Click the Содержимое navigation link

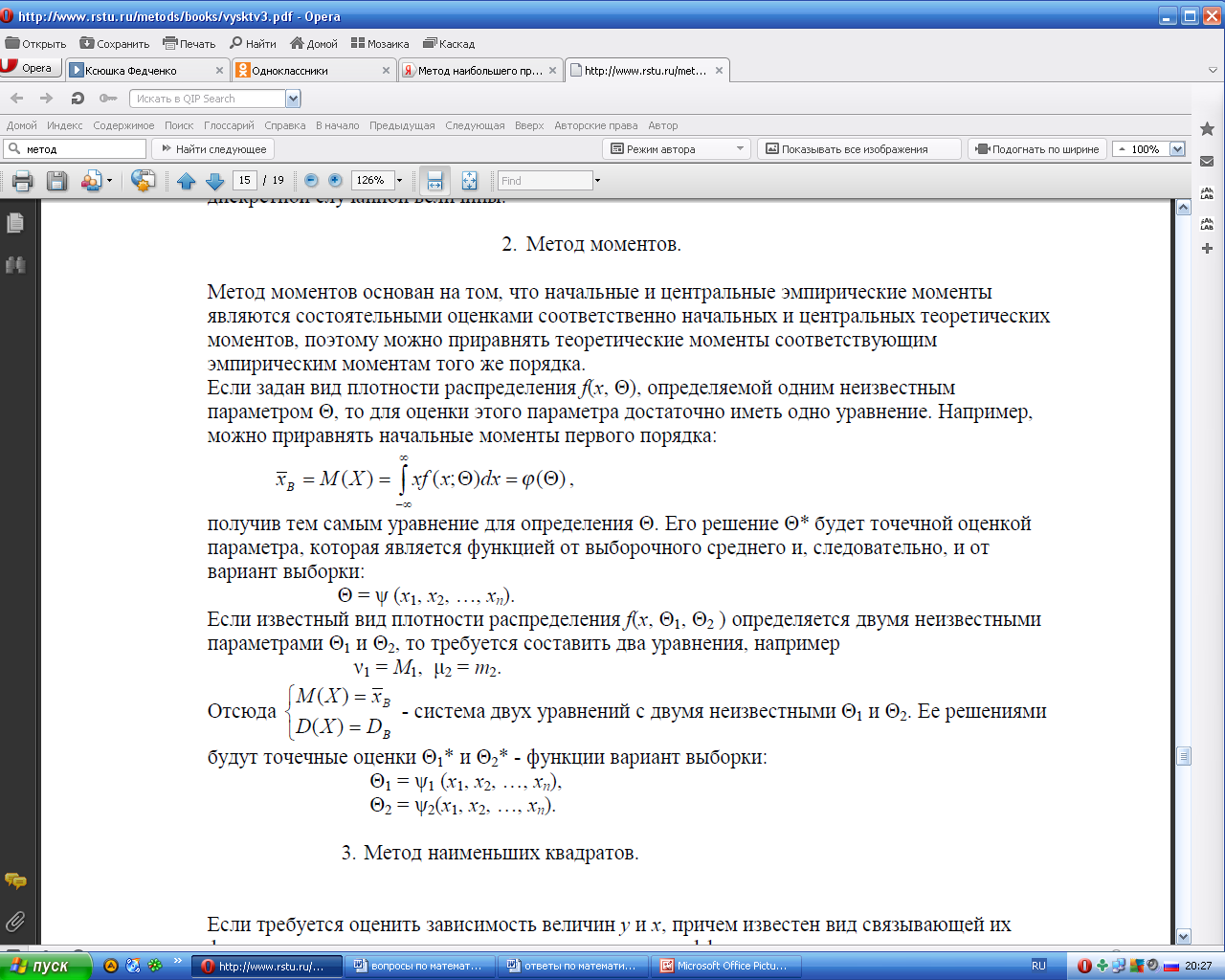click(123, 125)
